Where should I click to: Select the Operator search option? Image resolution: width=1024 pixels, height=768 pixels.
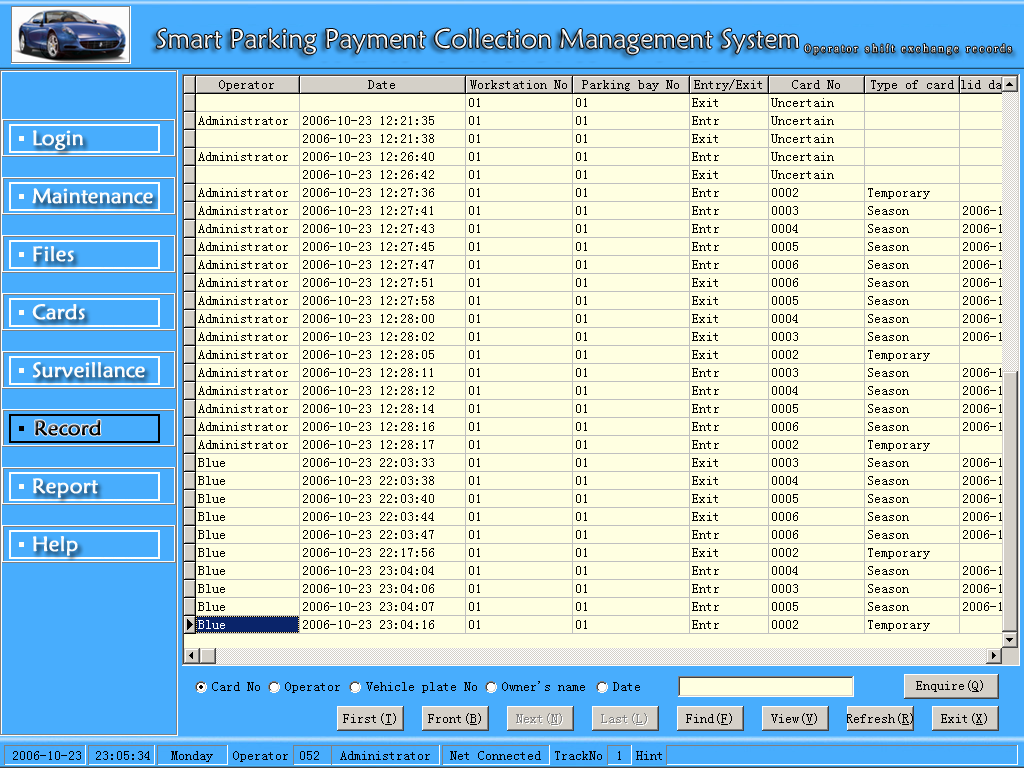(x=275, y=687)
